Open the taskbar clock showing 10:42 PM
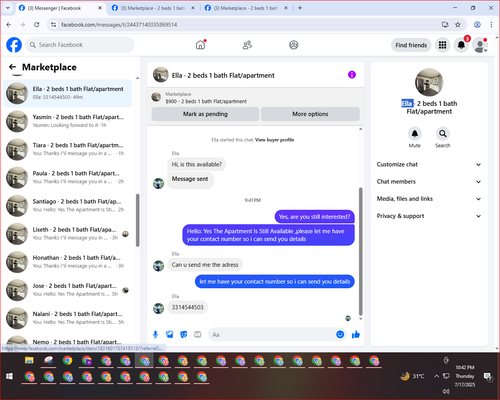The width and height of the screenshot is (500, 400). tap(465, 376)
